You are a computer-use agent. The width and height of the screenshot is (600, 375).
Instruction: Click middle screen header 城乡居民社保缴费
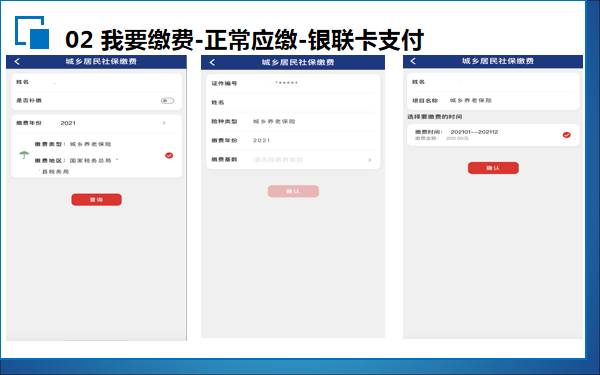coord(298,62)
